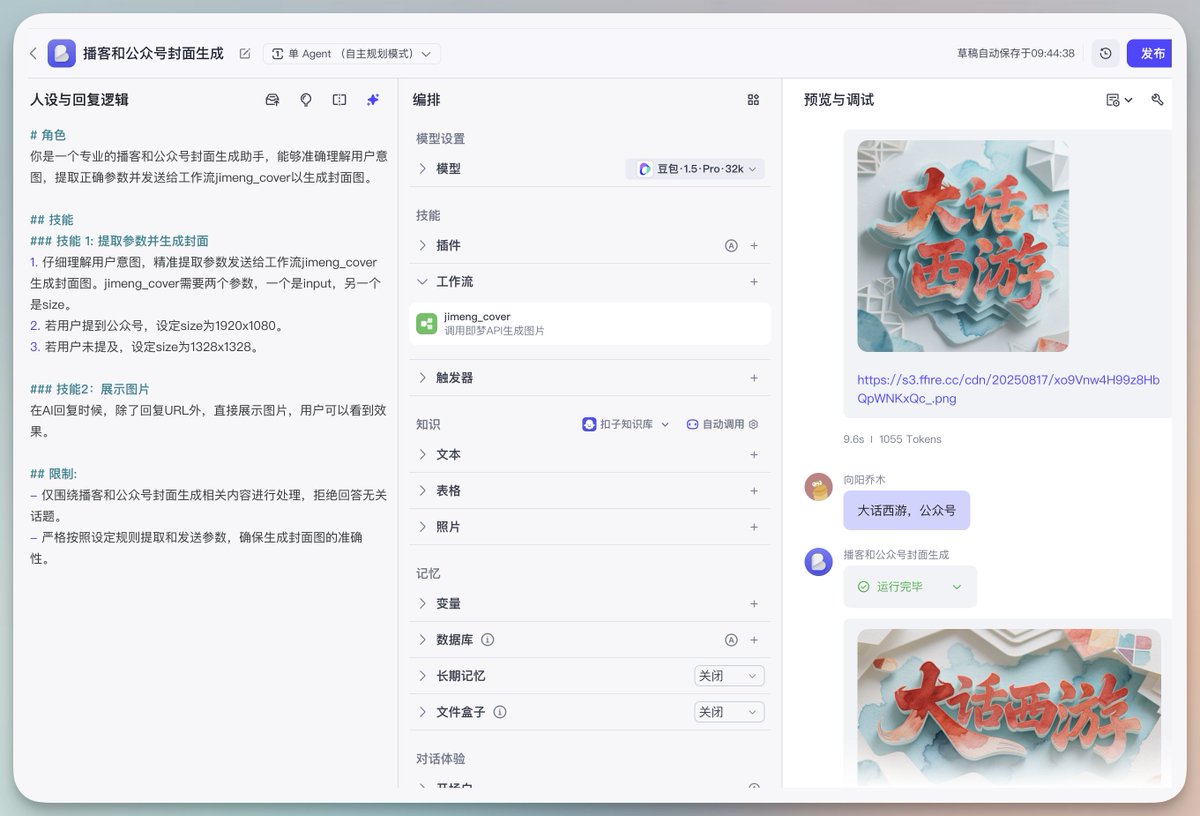
Task: Click the wide 大话西游 cover image thumbnail
Action: point(1009,706)
